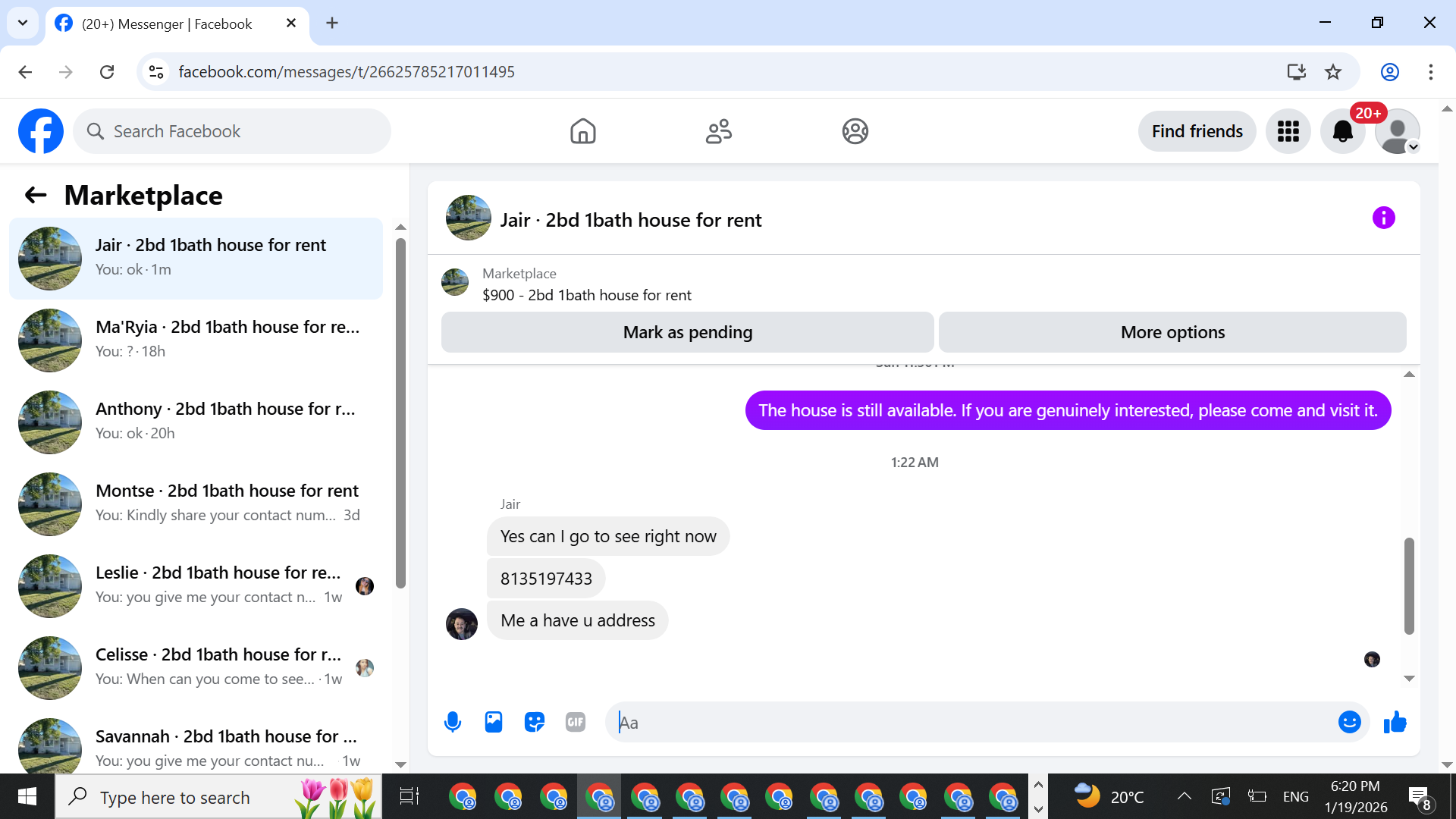This screenshot has width=1456, height=819.
Task: Send a thumbs-up like
Action: click(x=1395, y=722)
